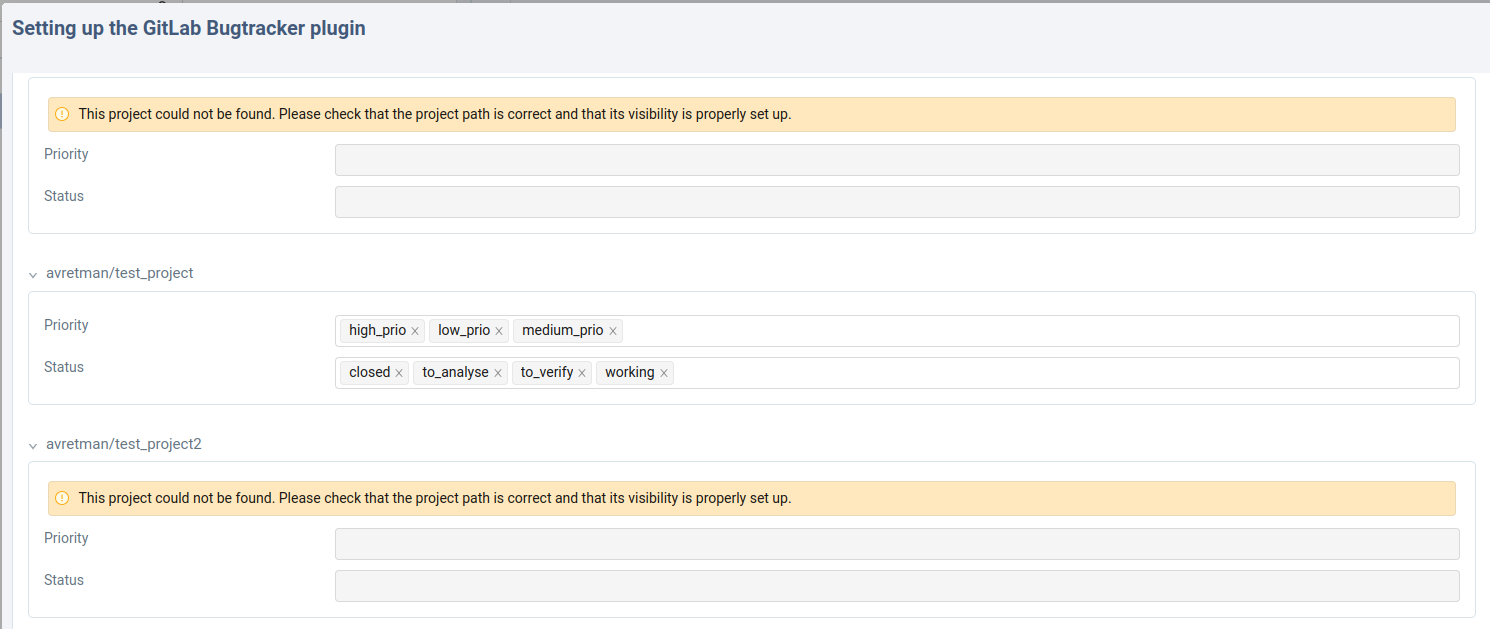Remove the to_verify status tag
The height and width of the screenshot is (629, 1490).
point(582,373)
